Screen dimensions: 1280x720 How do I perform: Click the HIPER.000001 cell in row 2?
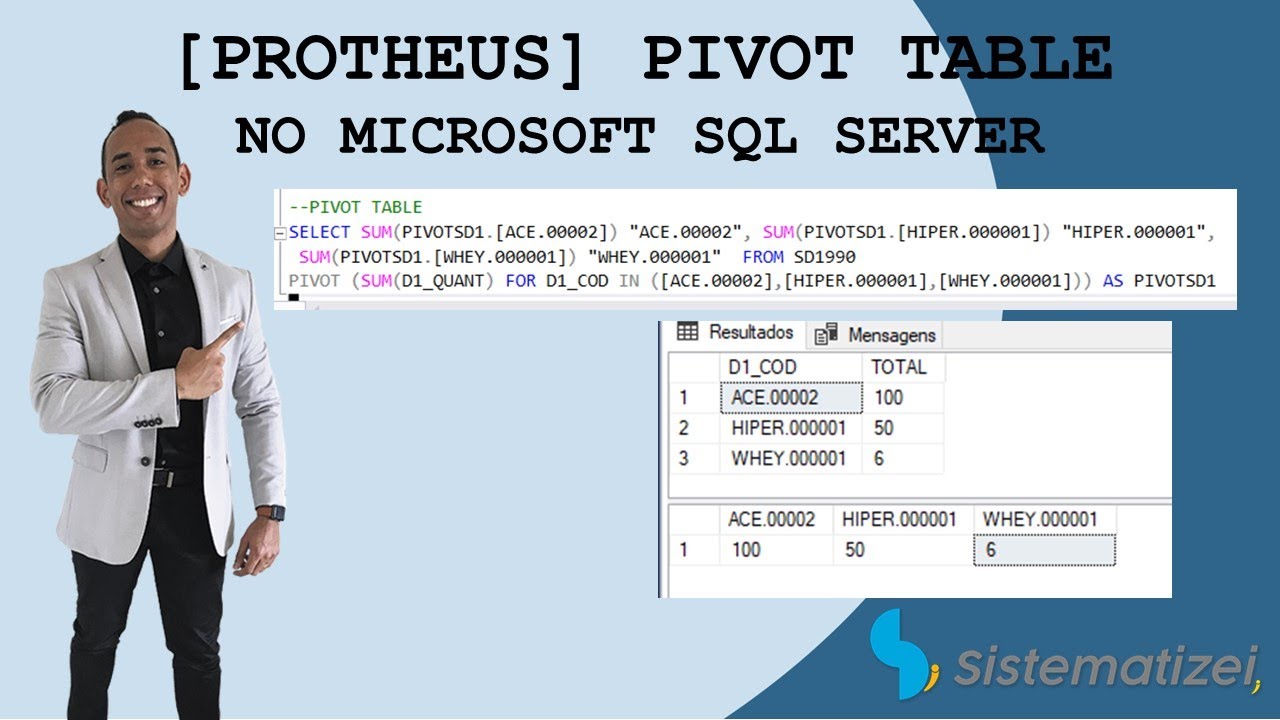(791, 428)
